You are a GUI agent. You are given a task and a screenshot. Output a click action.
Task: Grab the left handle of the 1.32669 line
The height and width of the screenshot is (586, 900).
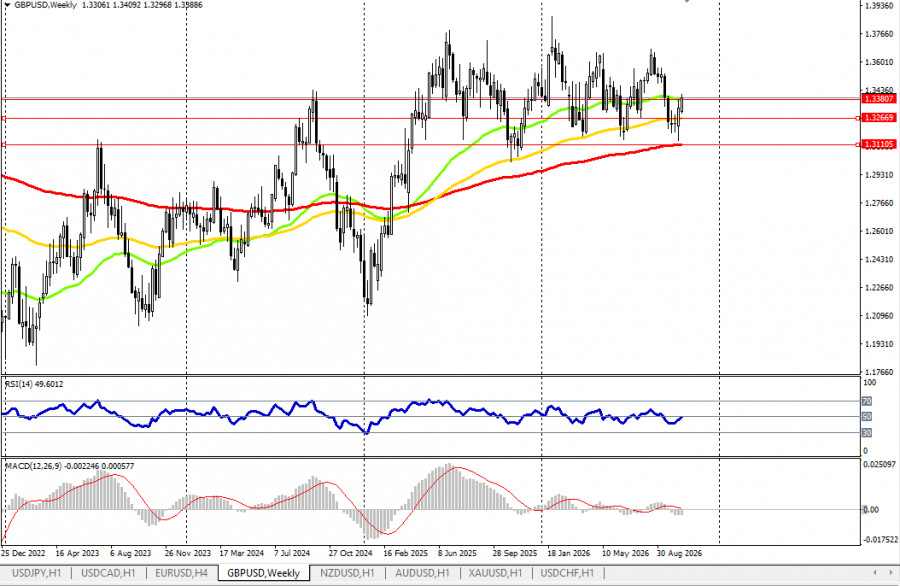3,118
